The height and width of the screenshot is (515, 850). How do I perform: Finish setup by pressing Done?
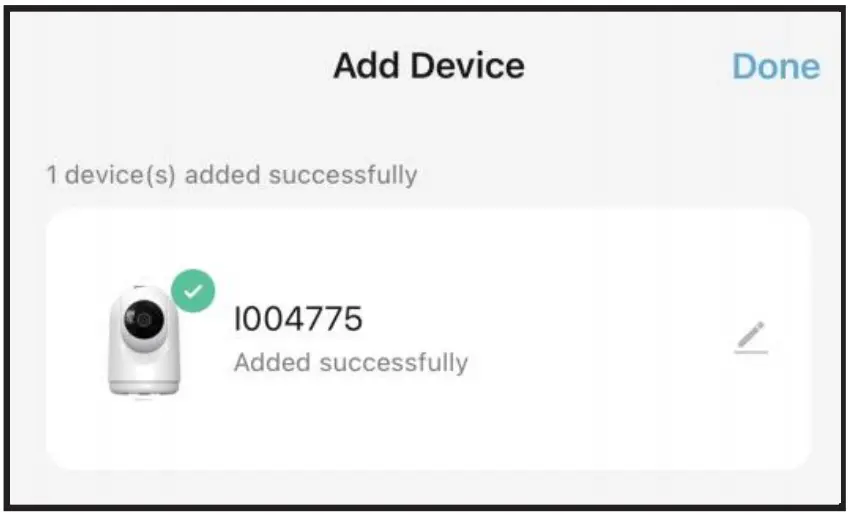point(775,67)
